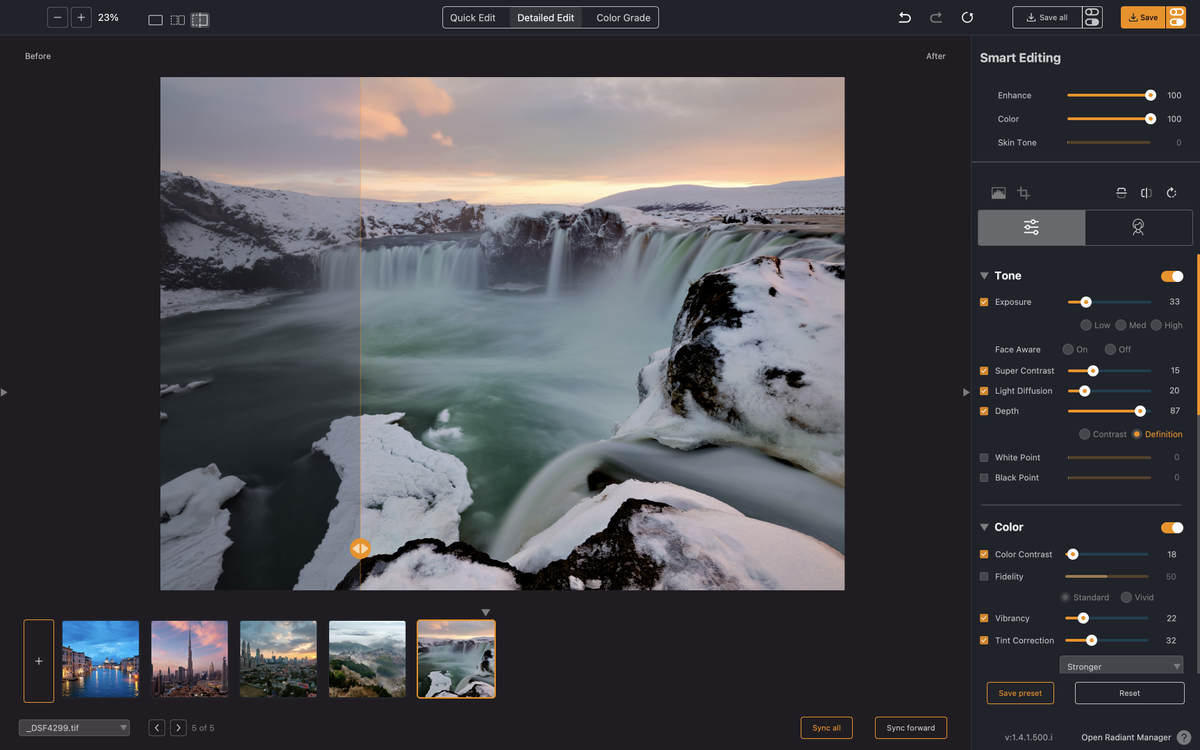Open the Stronger tint correction dropdown
Viewport: 1200px width, 750px height.
pyautogui.click(x=1121, y=665)
